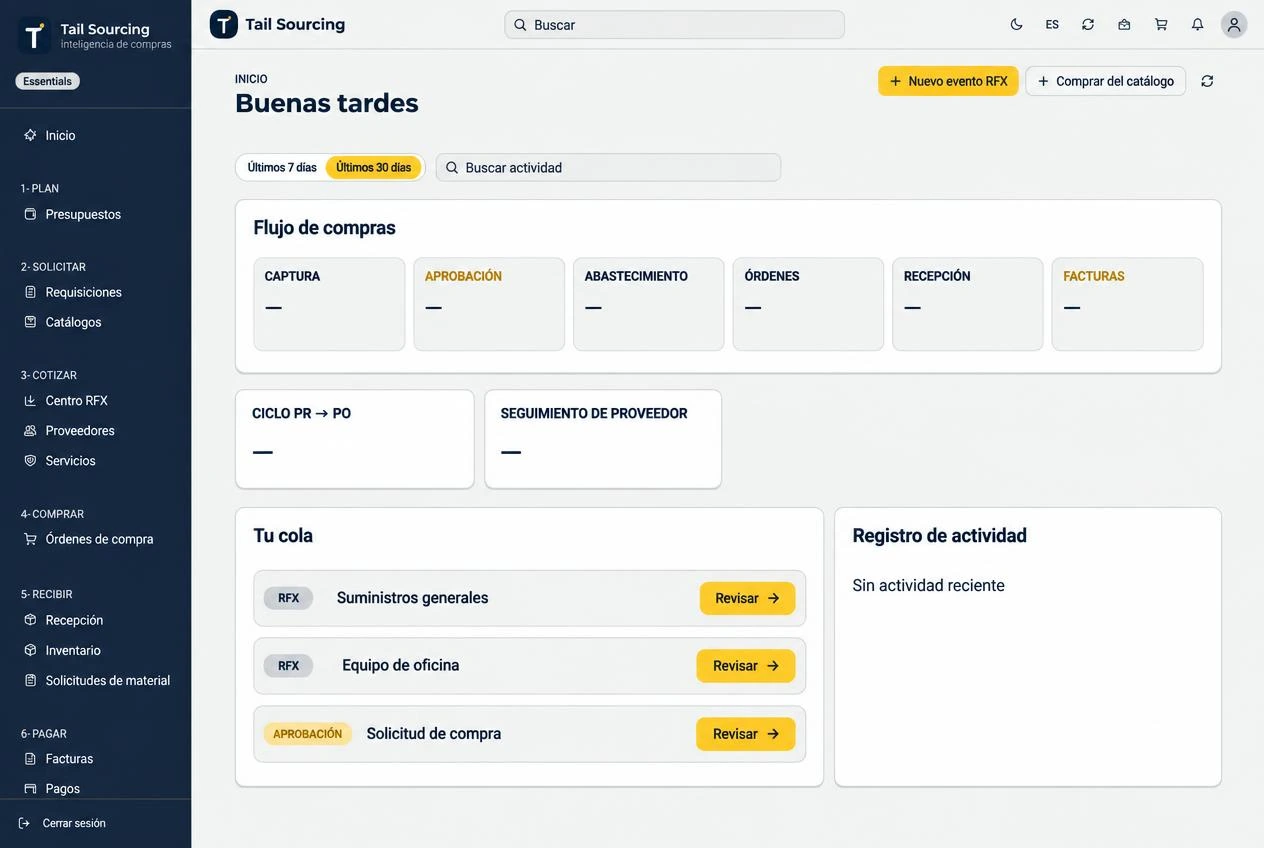The width and height of the screenshot is (1264, 848).
Task: Click the CICLO PR → PO card
Action: [354, 439]
